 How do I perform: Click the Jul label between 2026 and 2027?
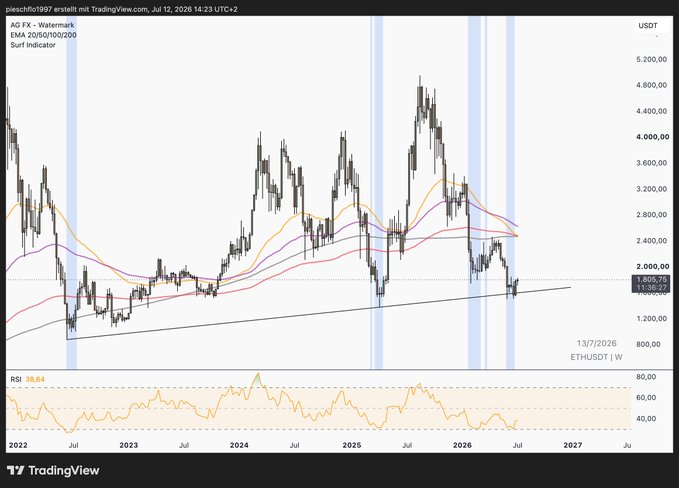point(517,445)
